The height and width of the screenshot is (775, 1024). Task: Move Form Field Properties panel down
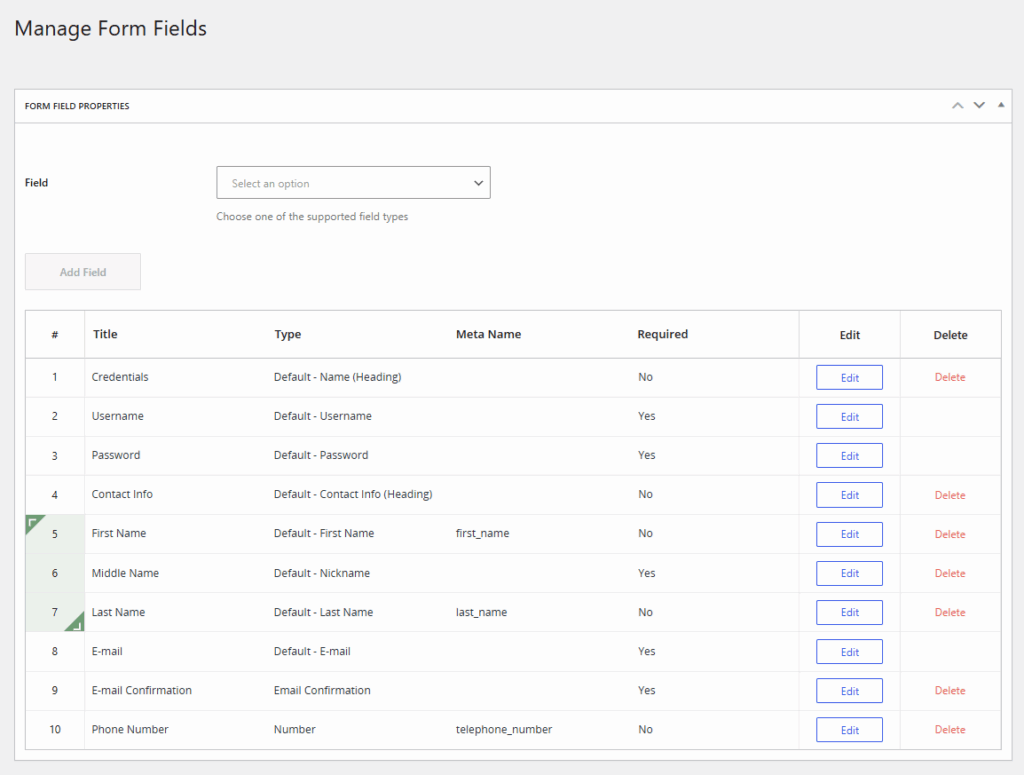[979, 105]
